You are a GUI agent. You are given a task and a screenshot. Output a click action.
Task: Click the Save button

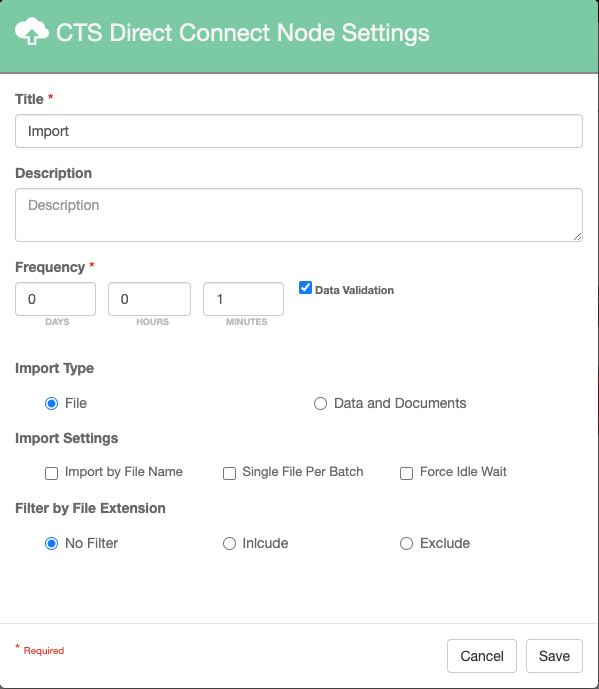pyautogui.click(x=554, y=656)
